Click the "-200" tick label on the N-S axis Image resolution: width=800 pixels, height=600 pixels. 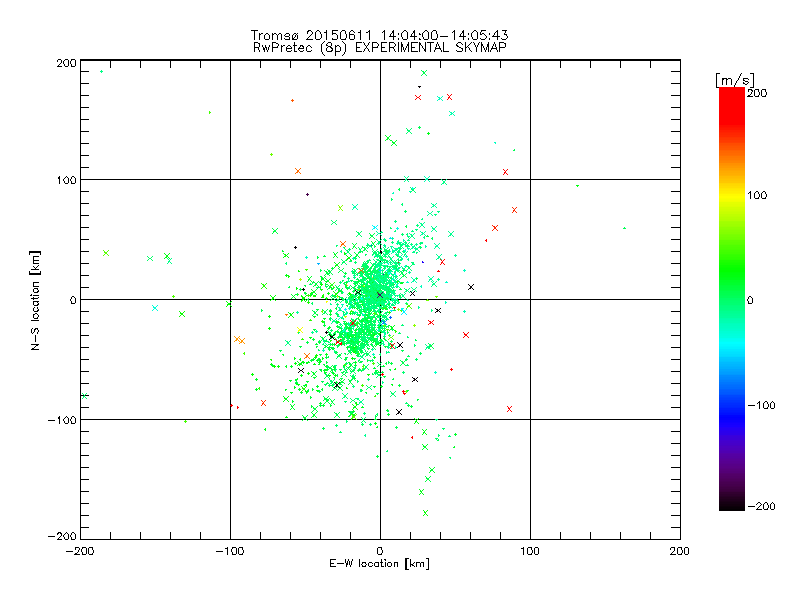click(x=62, y=536)
